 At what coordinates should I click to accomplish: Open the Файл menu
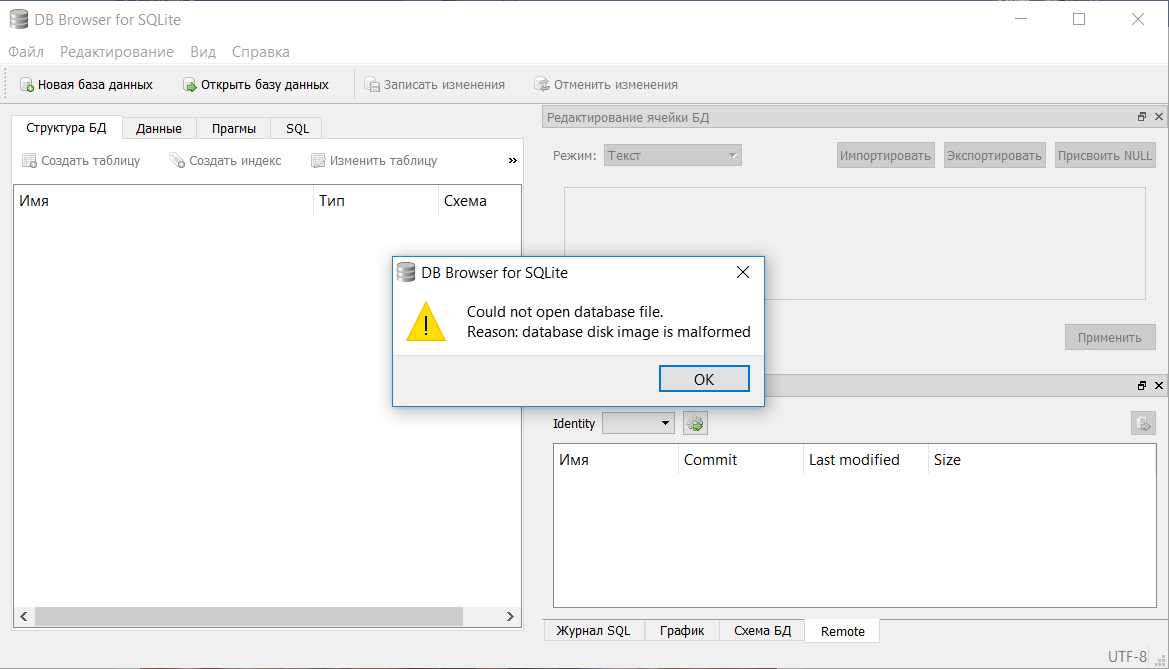pyautogui.click(x=26, y=52)
